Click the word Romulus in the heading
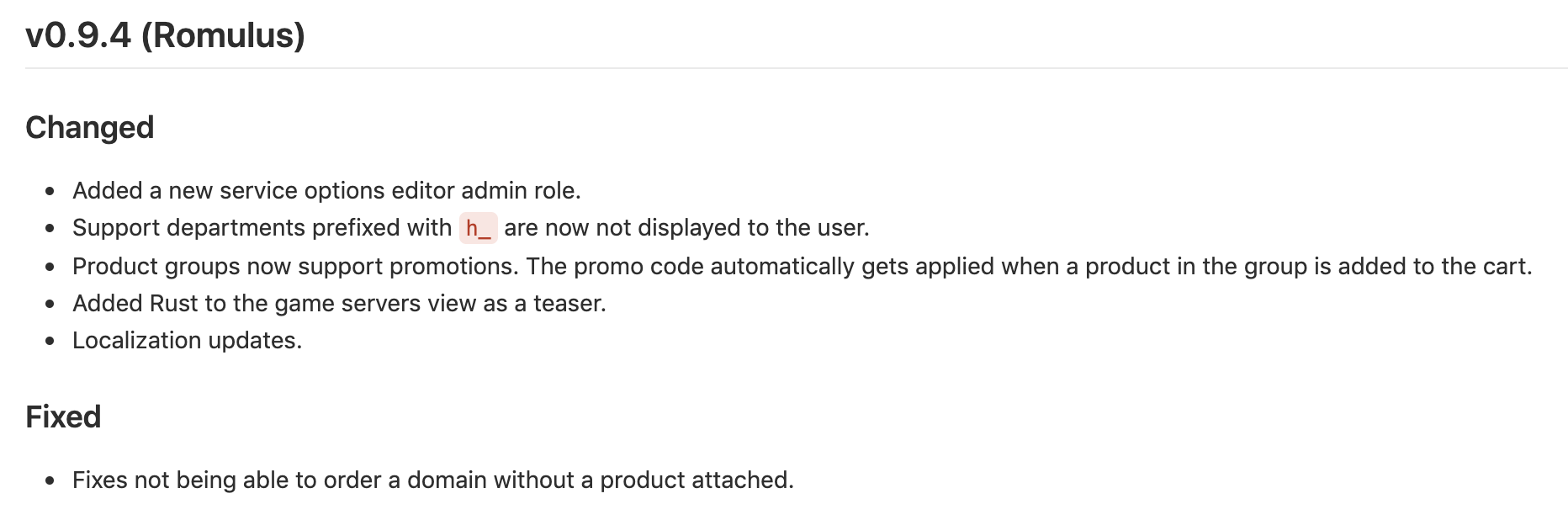This screenshot has height=520, width=1568. pos(223,35)
